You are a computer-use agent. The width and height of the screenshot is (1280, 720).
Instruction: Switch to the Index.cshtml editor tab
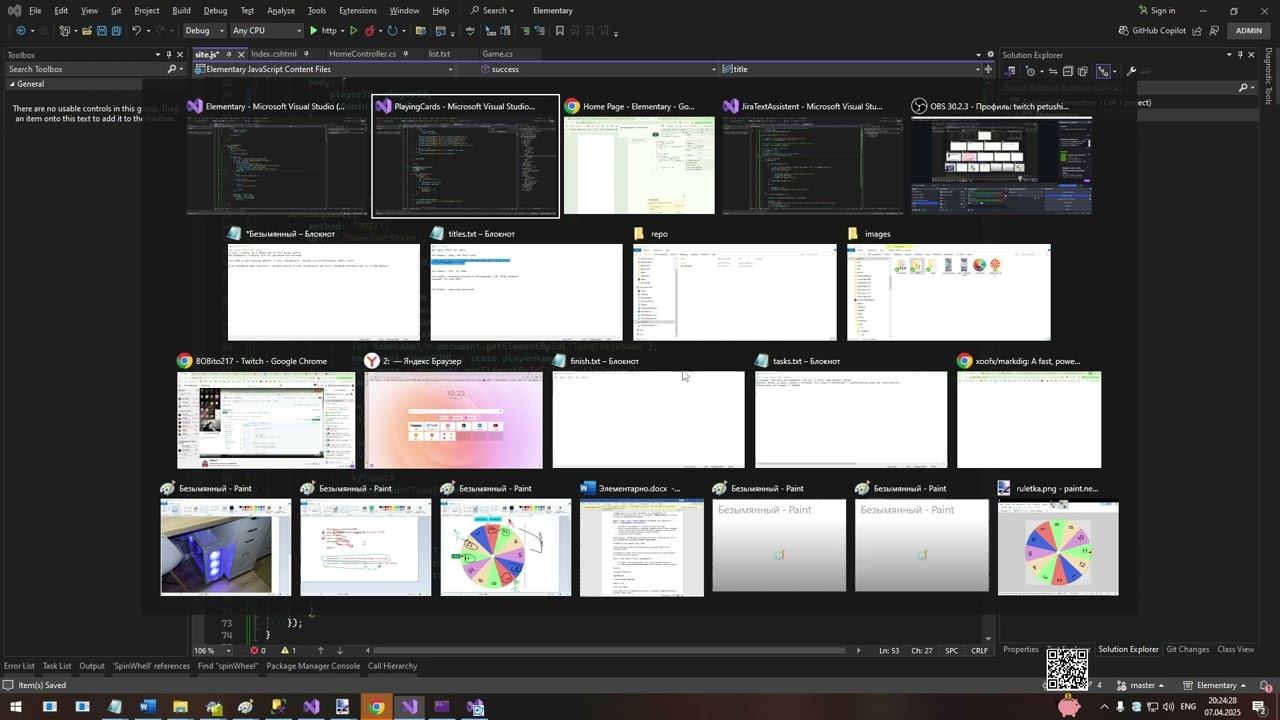274,54
